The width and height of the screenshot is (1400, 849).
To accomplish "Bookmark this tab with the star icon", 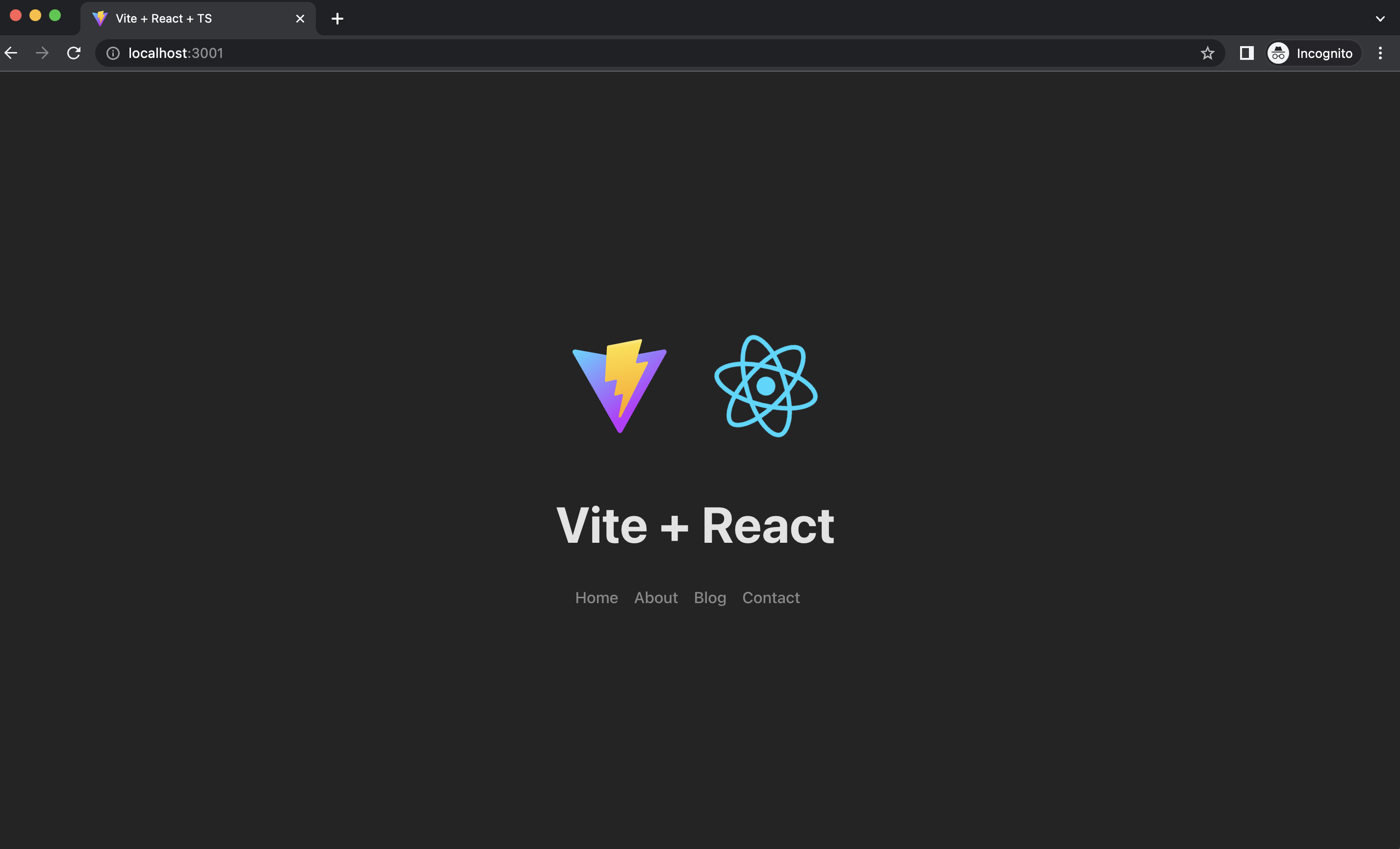I will [x=1207, y=53].
